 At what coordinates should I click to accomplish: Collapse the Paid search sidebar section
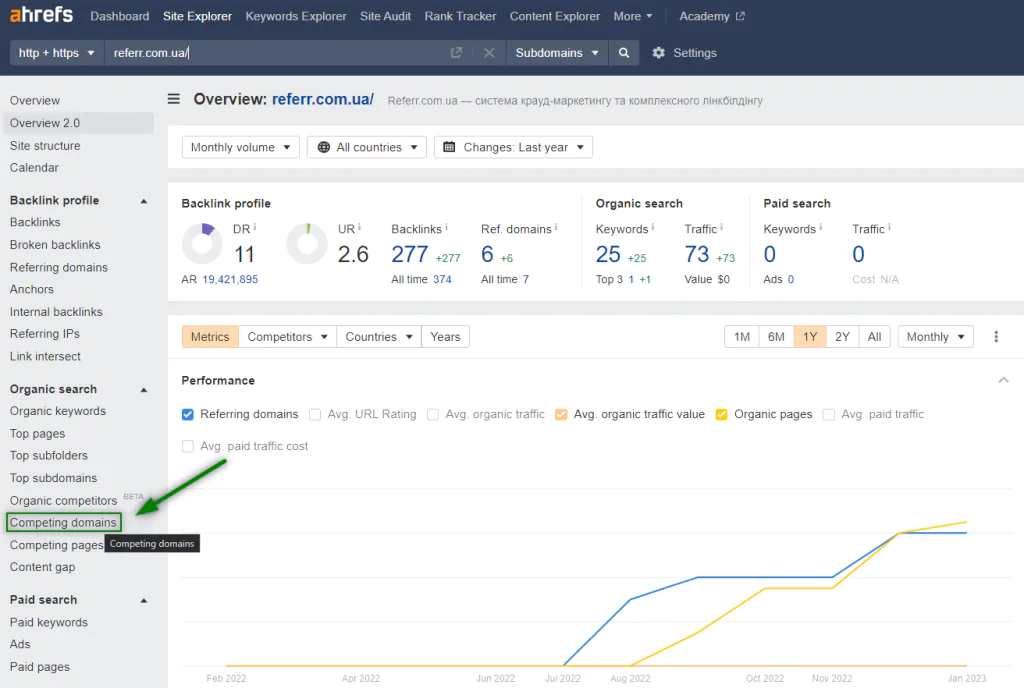pos(144,601)
